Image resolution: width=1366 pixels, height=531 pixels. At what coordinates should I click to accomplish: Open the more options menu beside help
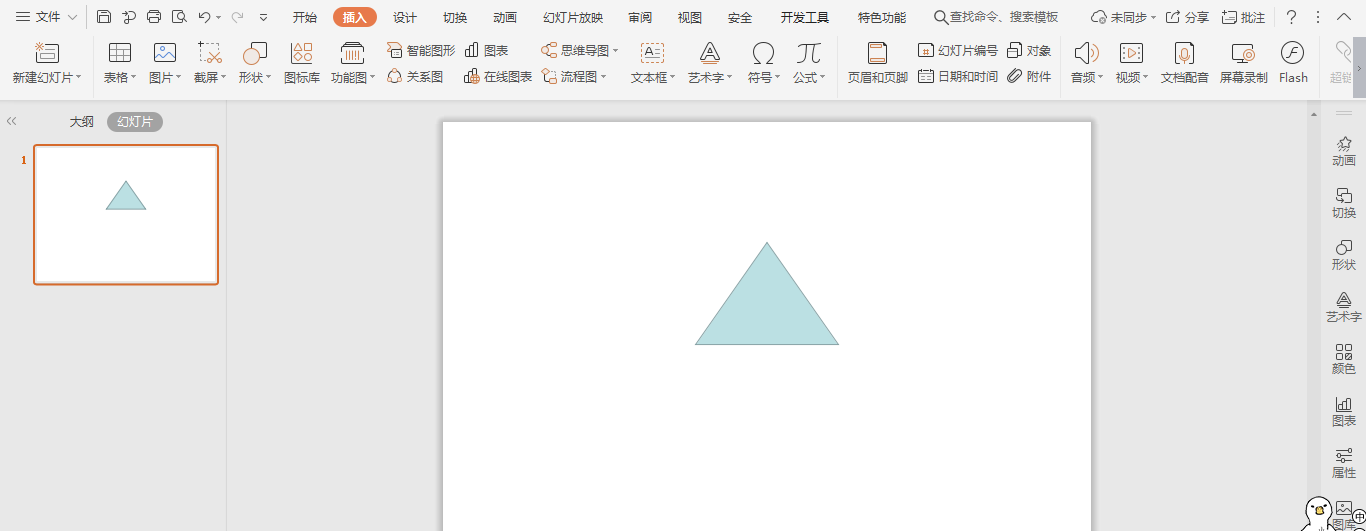[x=1318, y=17]
